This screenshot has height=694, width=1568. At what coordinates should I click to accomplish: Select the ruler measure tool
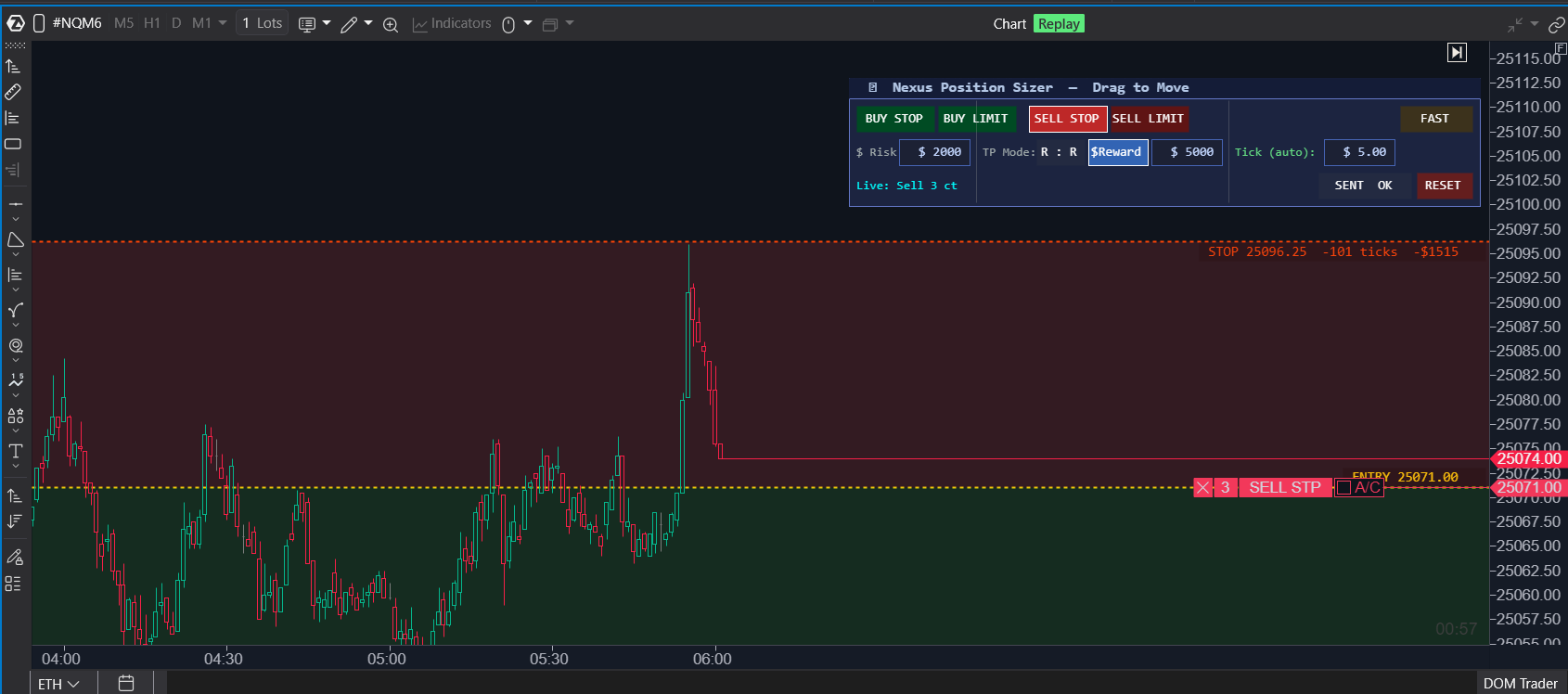[13, 92]
